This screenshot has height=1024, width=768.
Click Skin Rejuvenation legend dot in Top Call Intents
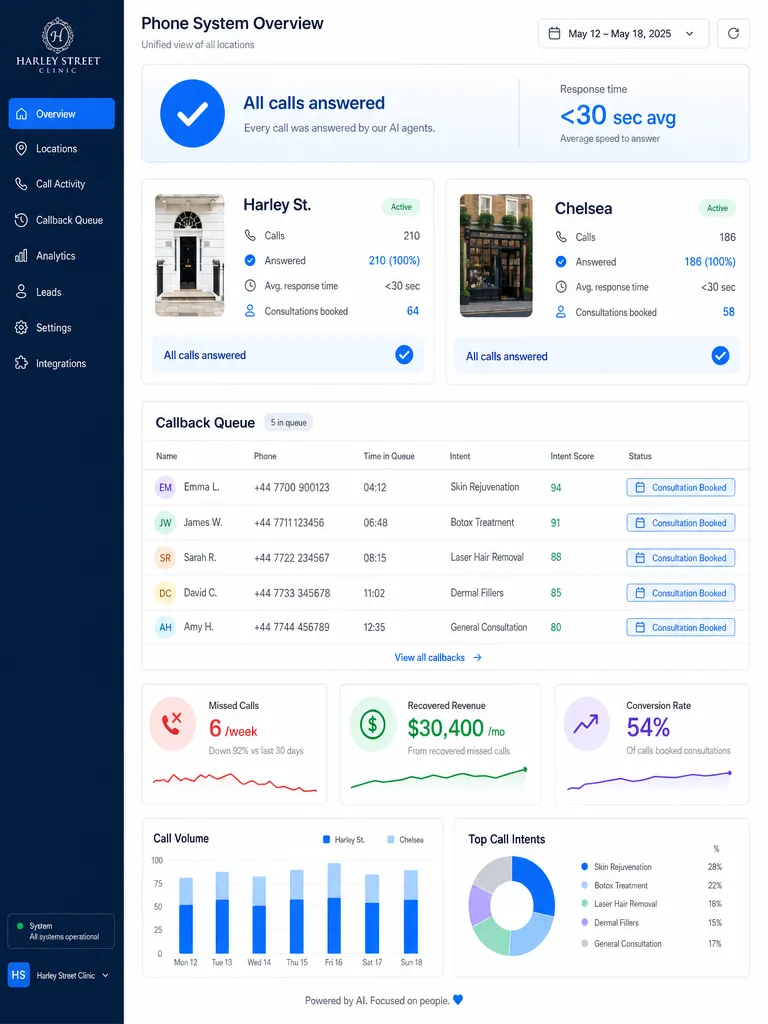(x=584, y=867)
